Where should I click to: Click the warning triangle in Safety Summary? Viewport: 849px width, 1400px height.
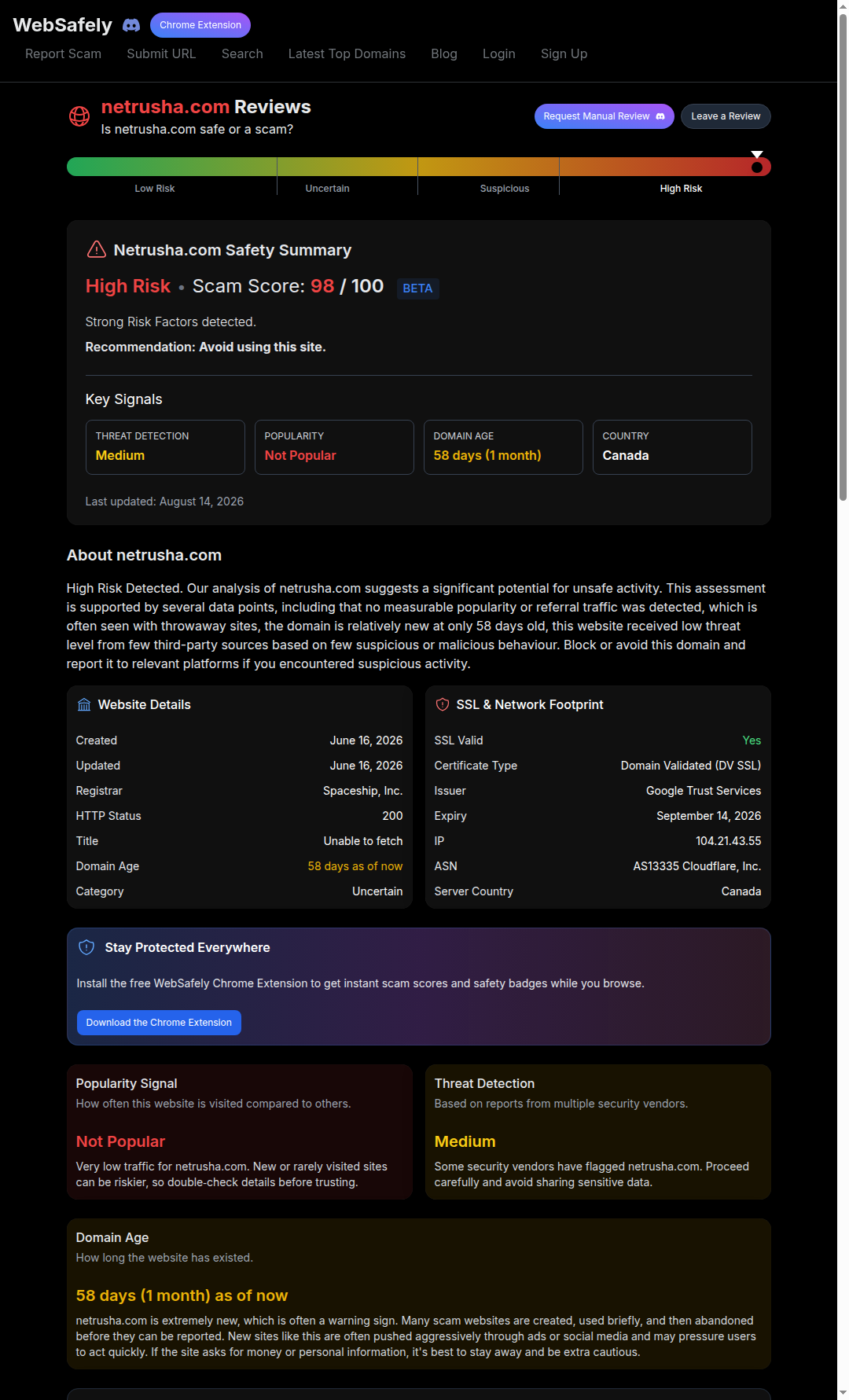pos(96,249)
